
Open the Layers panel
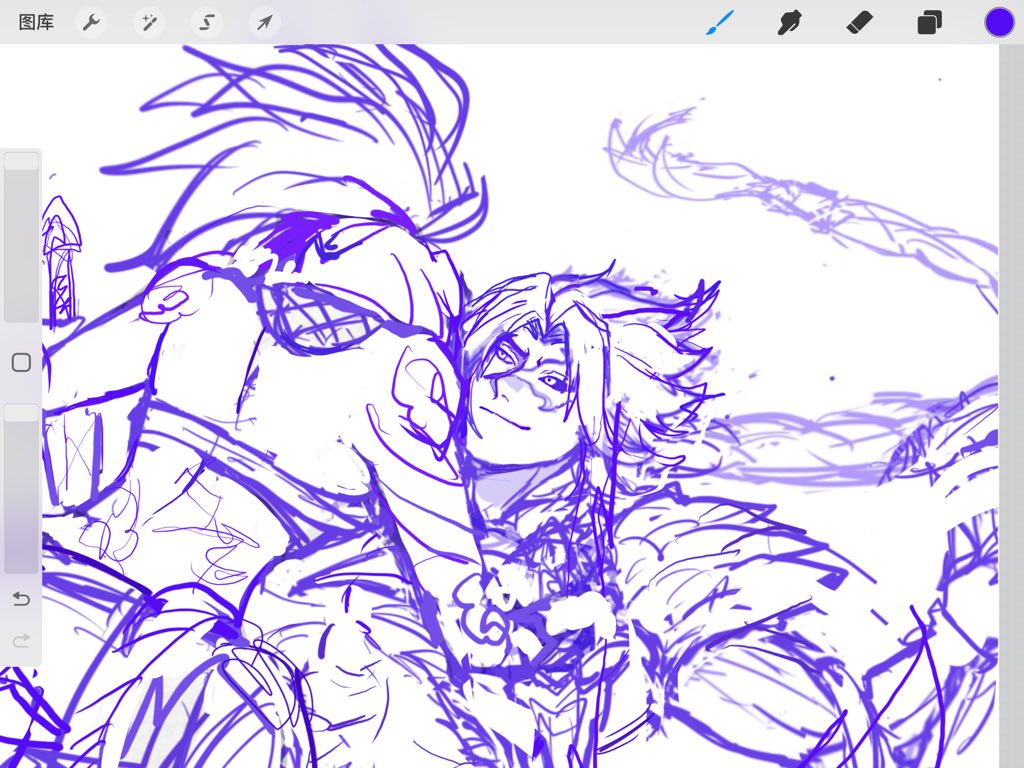pyautogui.click(x=929, y=23)
